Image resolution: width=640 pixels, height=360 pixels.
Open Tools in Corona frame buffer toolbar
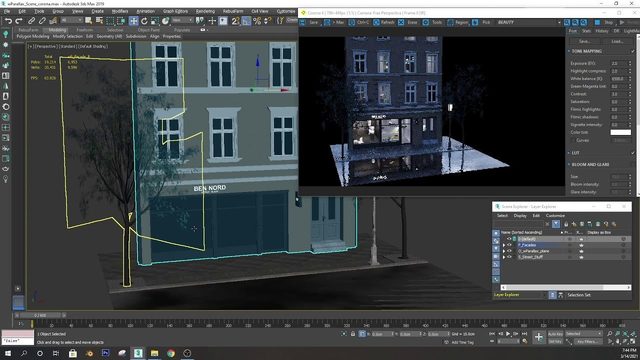click(x=433, y=22)
